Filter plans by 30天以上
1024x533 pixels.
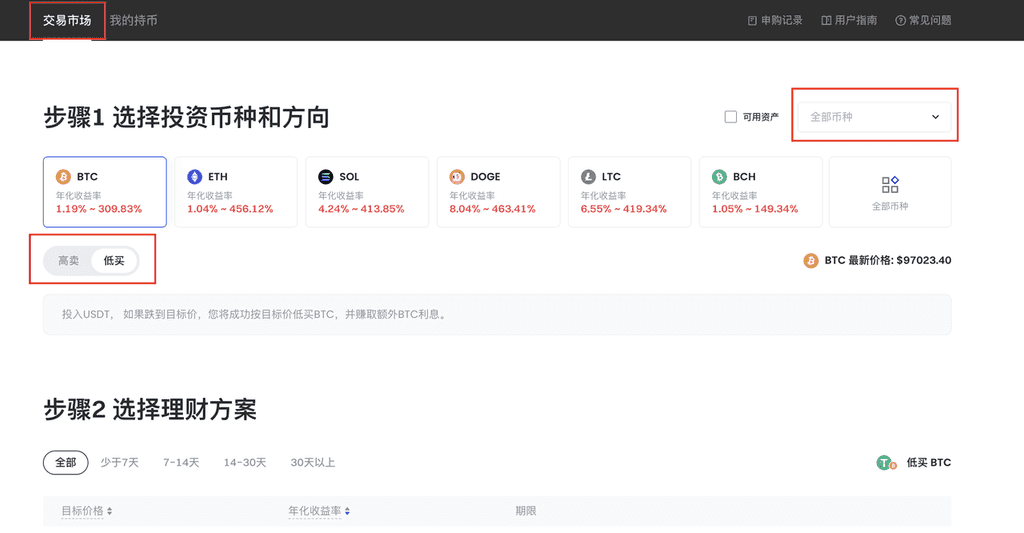pyautogui.click(x=312, y=462)
